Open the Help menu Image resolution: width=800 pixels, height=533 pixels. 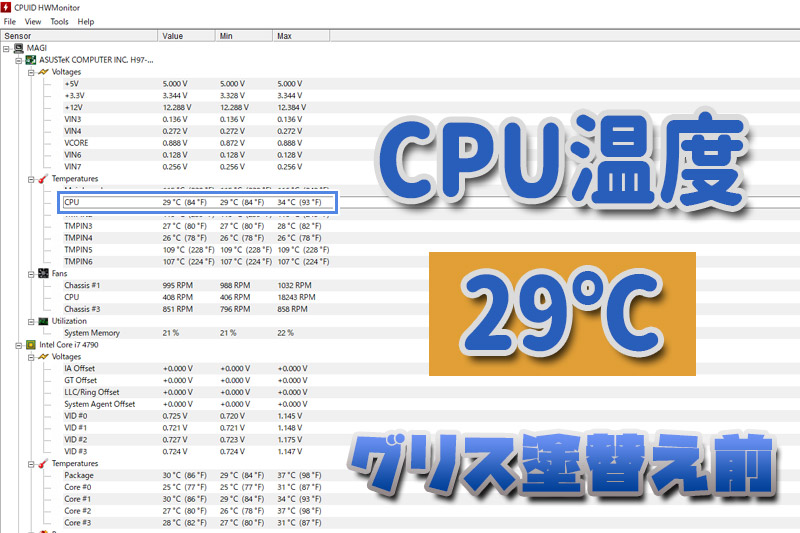[86, 21]
